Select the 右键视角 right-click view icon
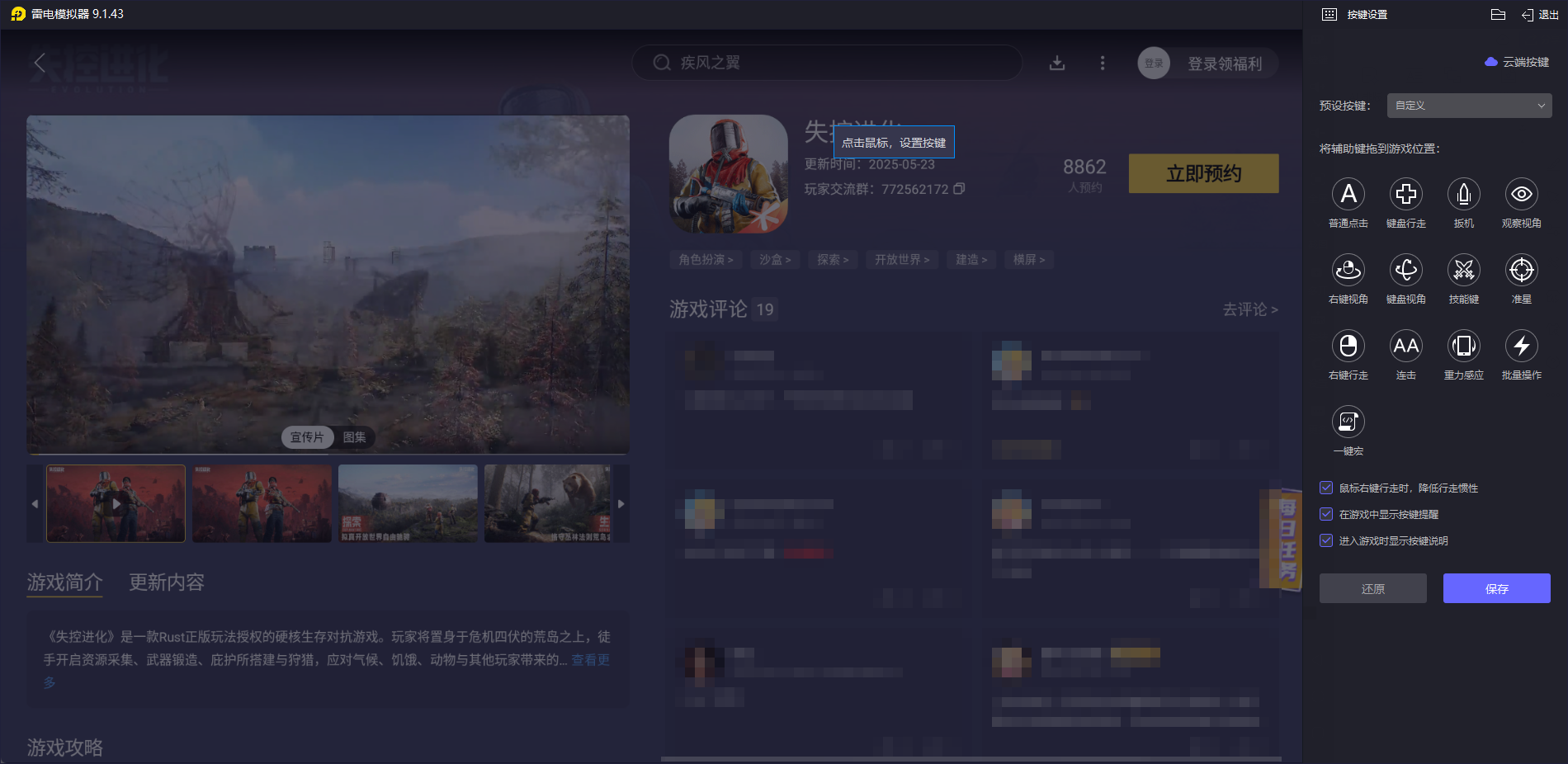Viewport: 1568px width, 764px height. tap(1348, 270)
